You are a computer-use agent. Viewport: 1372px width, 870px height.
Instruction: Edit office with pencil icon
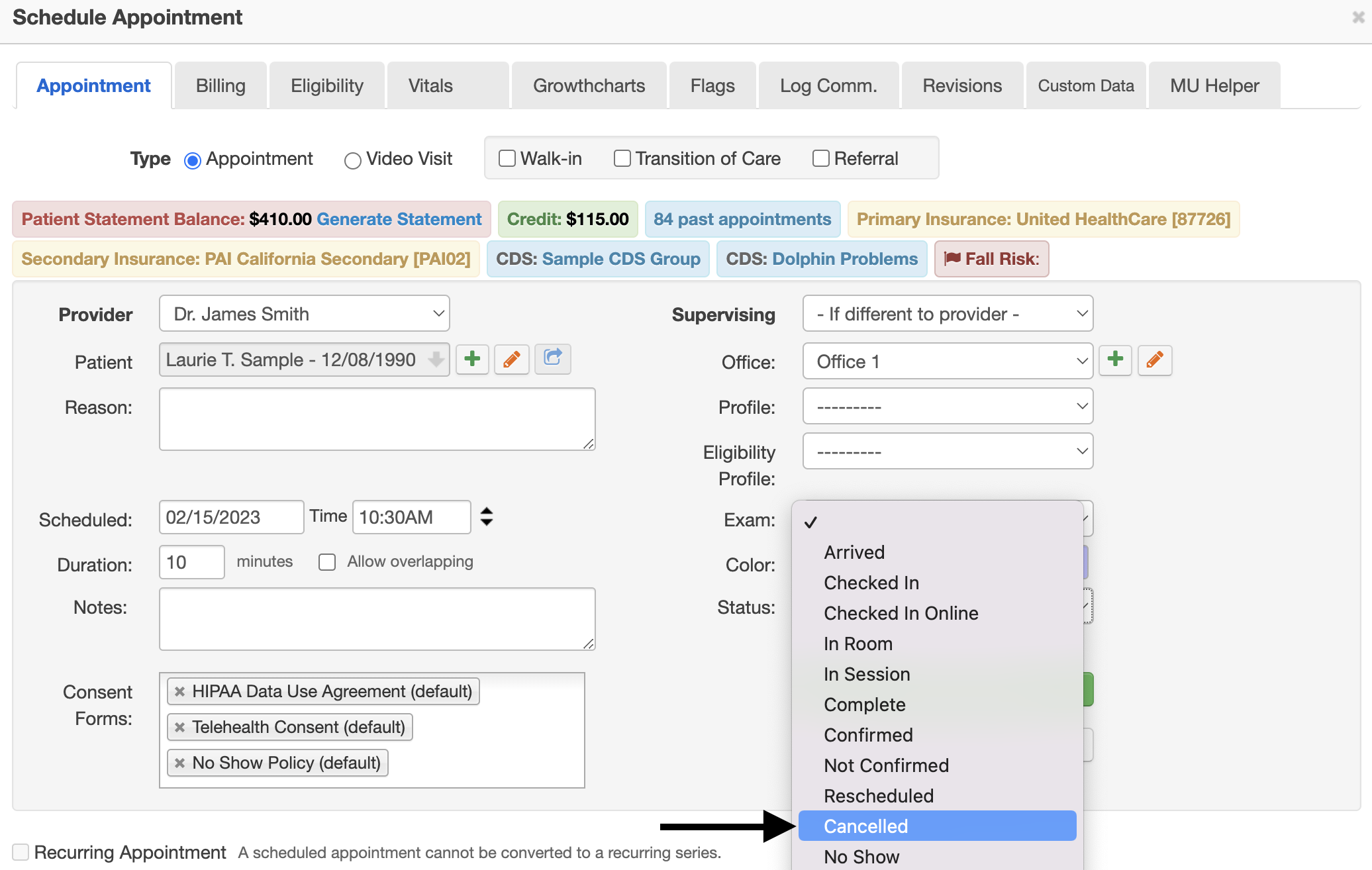tap(1155, 360)
